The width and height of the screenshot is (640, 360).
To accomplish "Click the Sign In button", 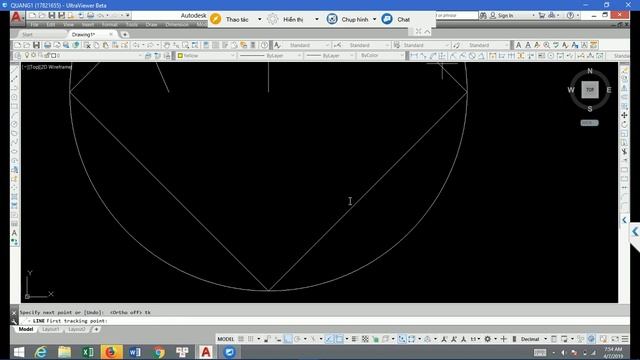I will 501,15.
